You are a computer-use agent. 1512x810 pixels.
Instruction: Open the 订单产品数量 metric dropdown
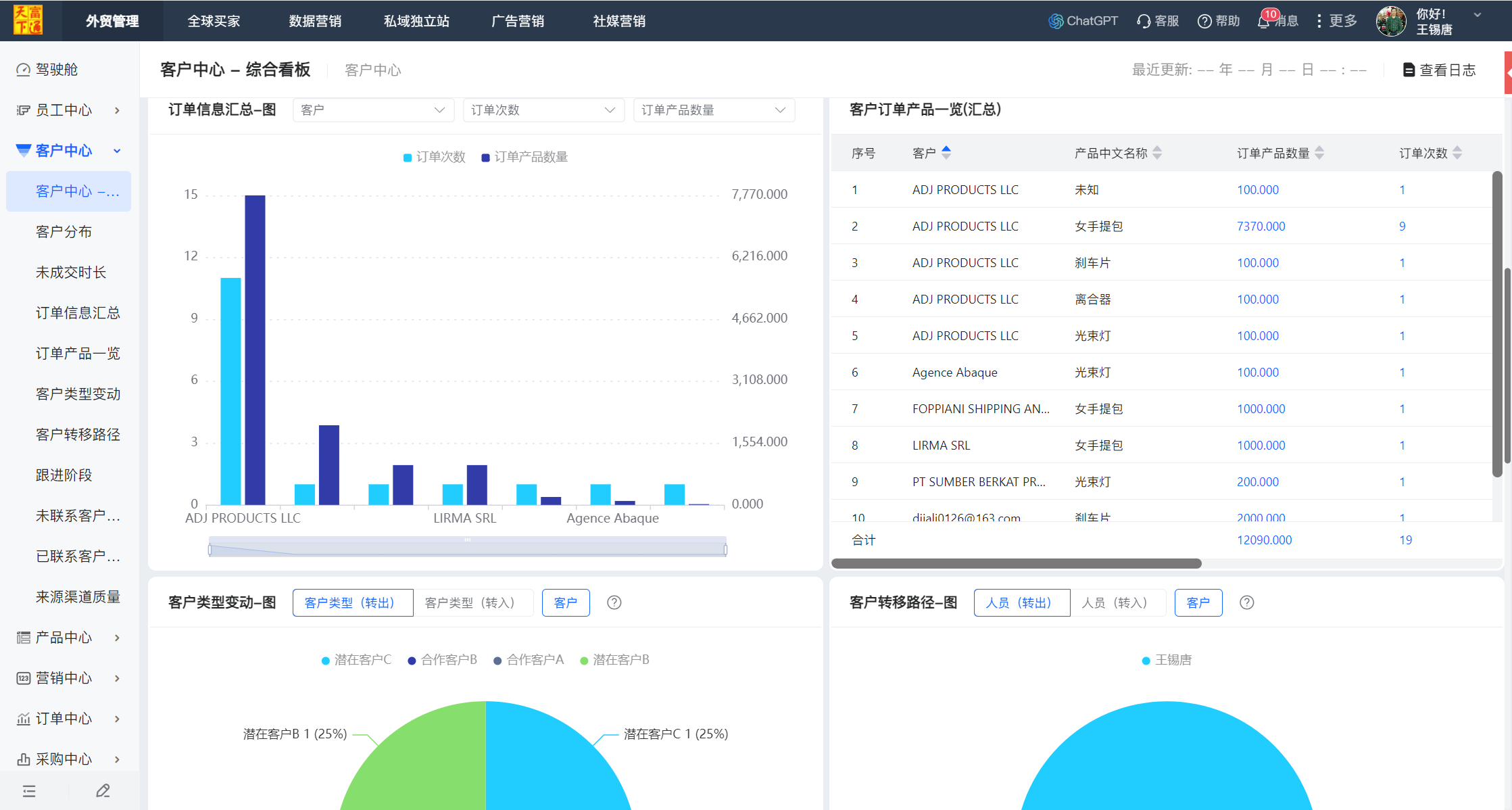pos(714,110)
